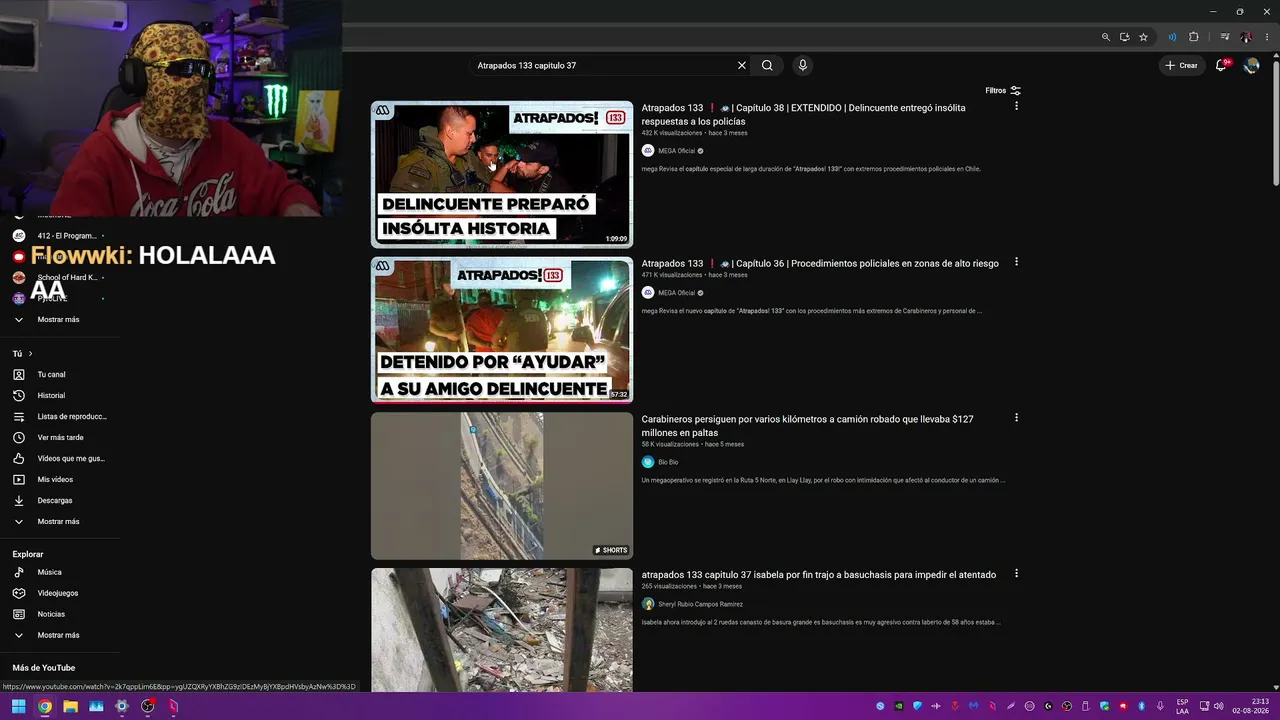1280x720 pixels.
Task: Open Chrome zoom magnifier in address bar
Action: [1106, 37]
